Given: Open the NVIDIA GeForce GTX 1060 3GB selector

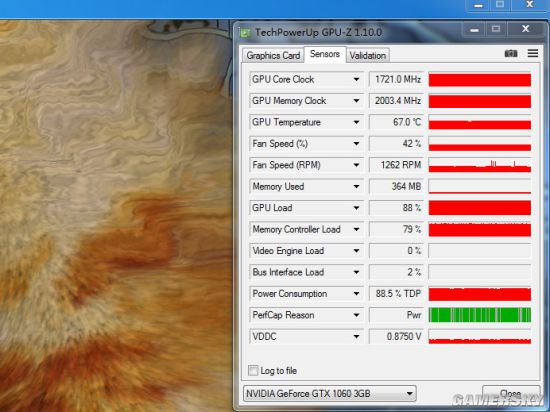Looking at the screenshot, I should point(329,393).
